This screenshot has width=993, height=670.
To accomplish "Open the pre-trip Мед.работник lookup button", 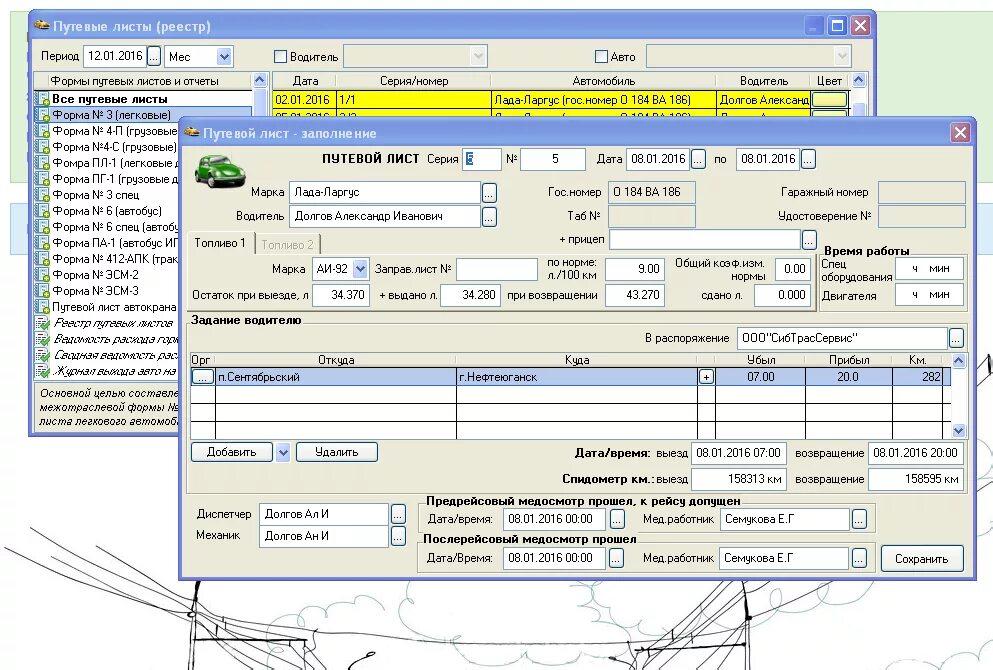I will (859, 520).
